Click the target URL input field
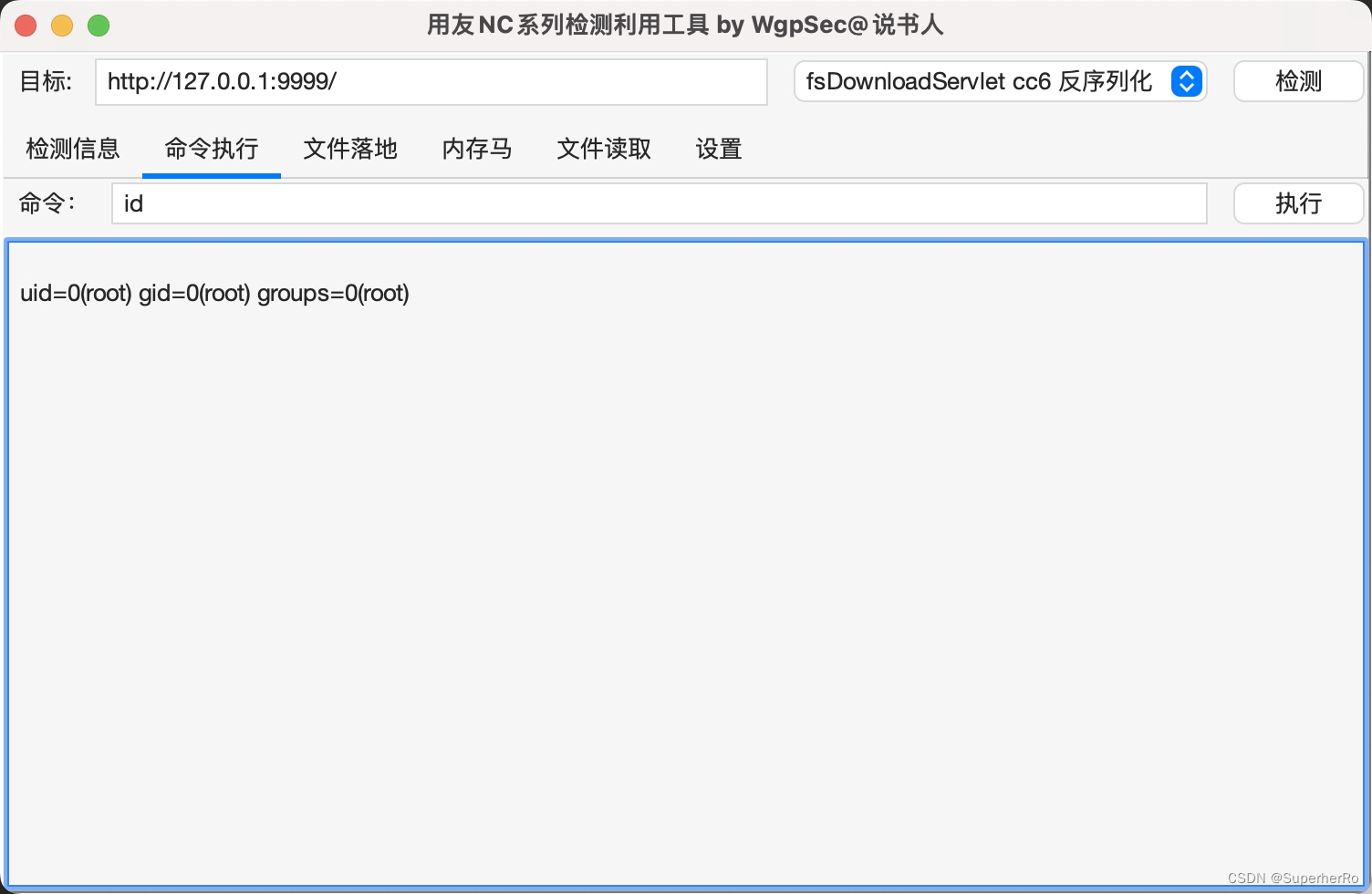The height and width of the screenshot is (894, 1372). [431, 81]
